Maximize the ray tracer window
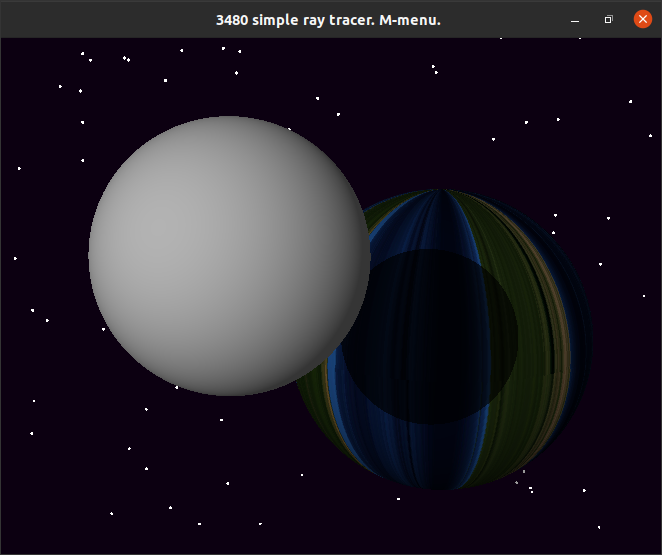The image size is (662, 555). pyautogui.click(x=608, y=19)
